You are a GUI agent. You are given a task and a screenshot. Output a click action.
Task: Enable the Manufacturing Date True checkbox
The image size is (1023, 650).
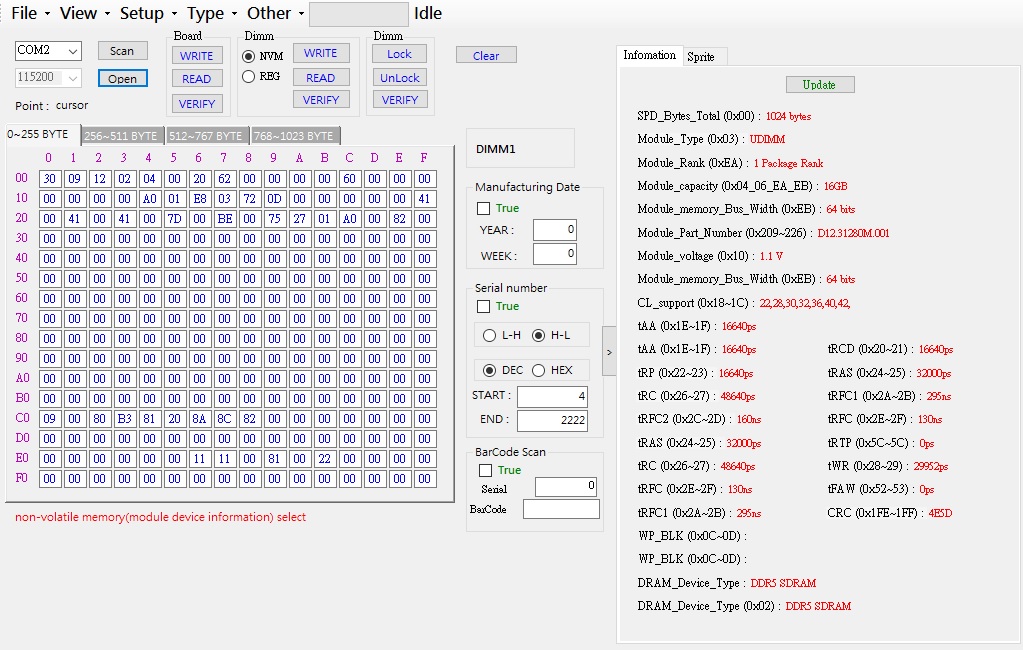click(x=484, y=208)
